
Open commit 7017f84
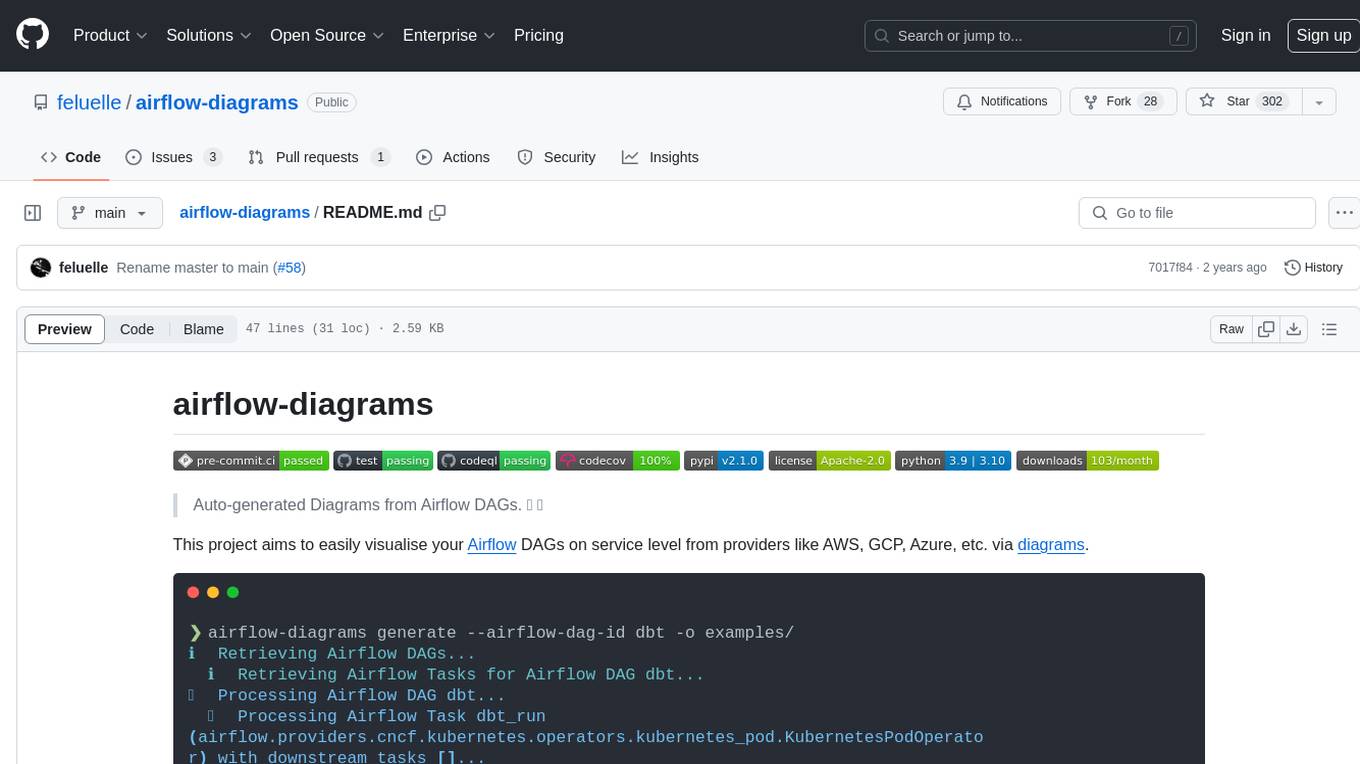pyautogui.click(x=1170, y=268)
